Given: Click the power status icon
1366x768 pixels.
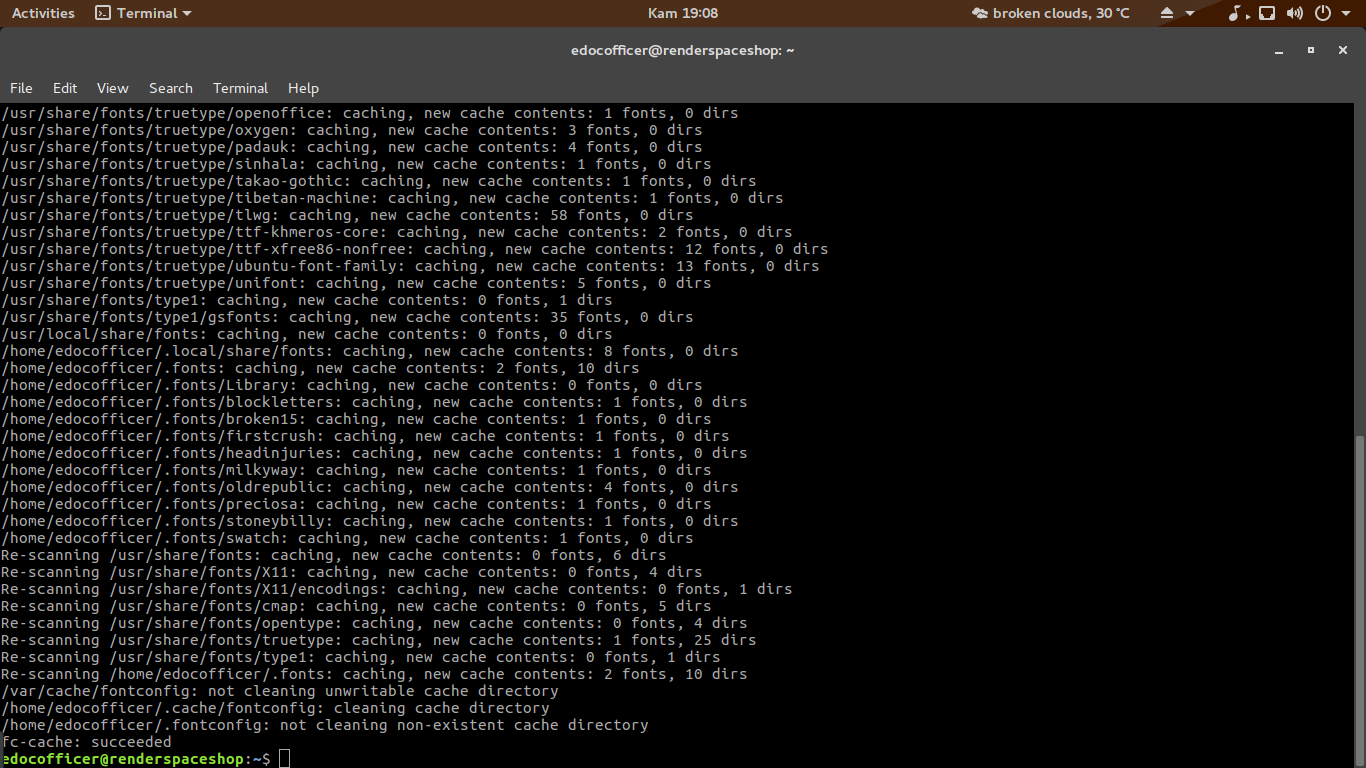Looking at the screenshot, I should click(1322, 13).
